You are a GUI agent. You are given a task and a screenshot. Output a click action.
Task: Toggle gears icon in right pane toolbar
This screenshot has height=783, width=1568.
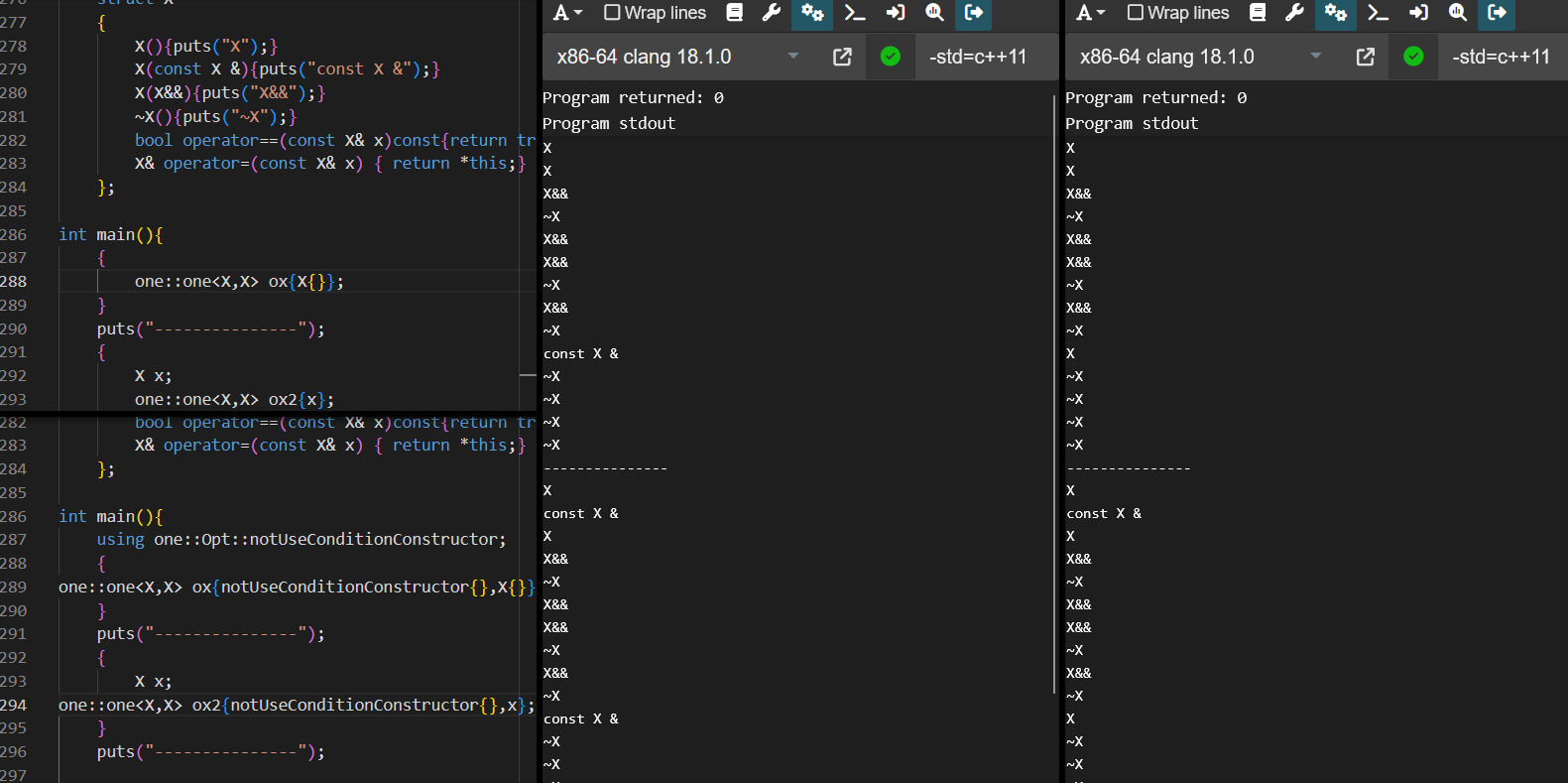[1335, 13]
